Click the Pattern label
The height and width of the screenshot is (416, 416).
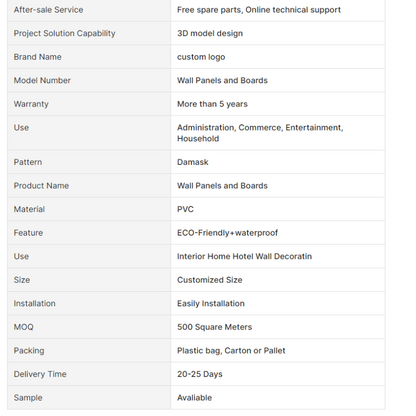(28, 162)
